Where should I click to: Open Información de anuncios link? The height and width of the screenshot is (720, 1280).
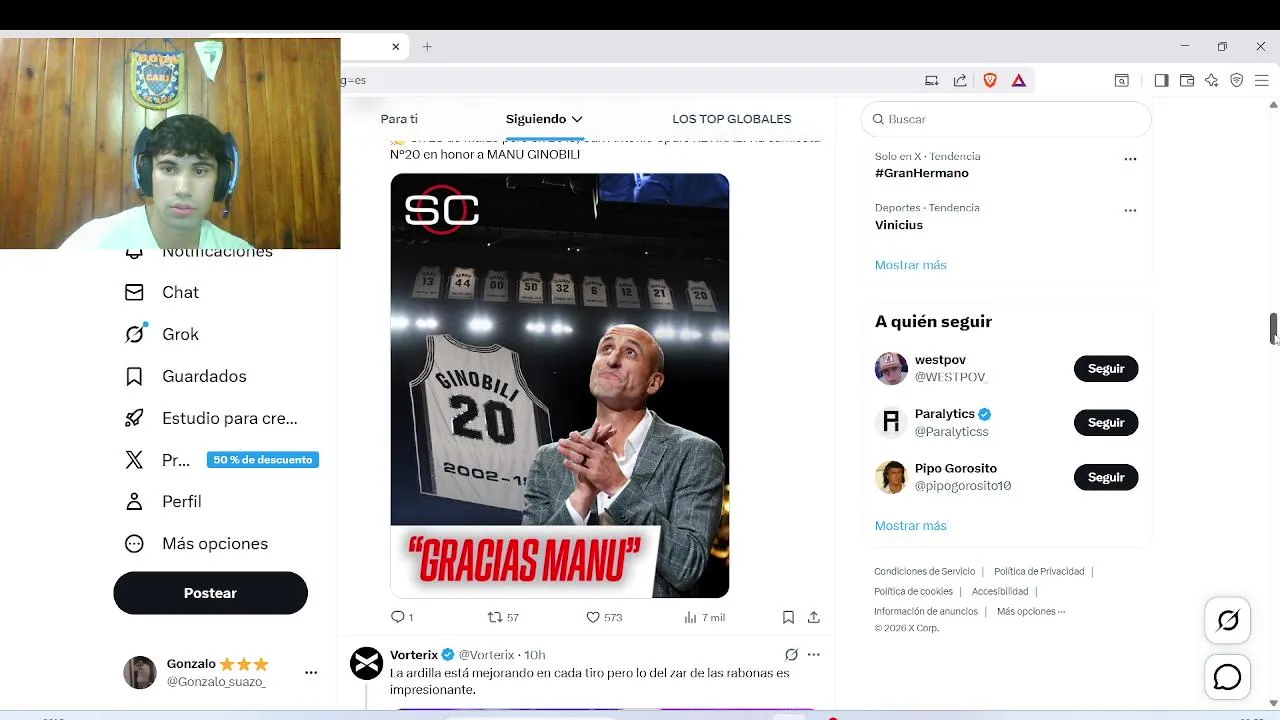pyautogui.click(x=926, y=612)
